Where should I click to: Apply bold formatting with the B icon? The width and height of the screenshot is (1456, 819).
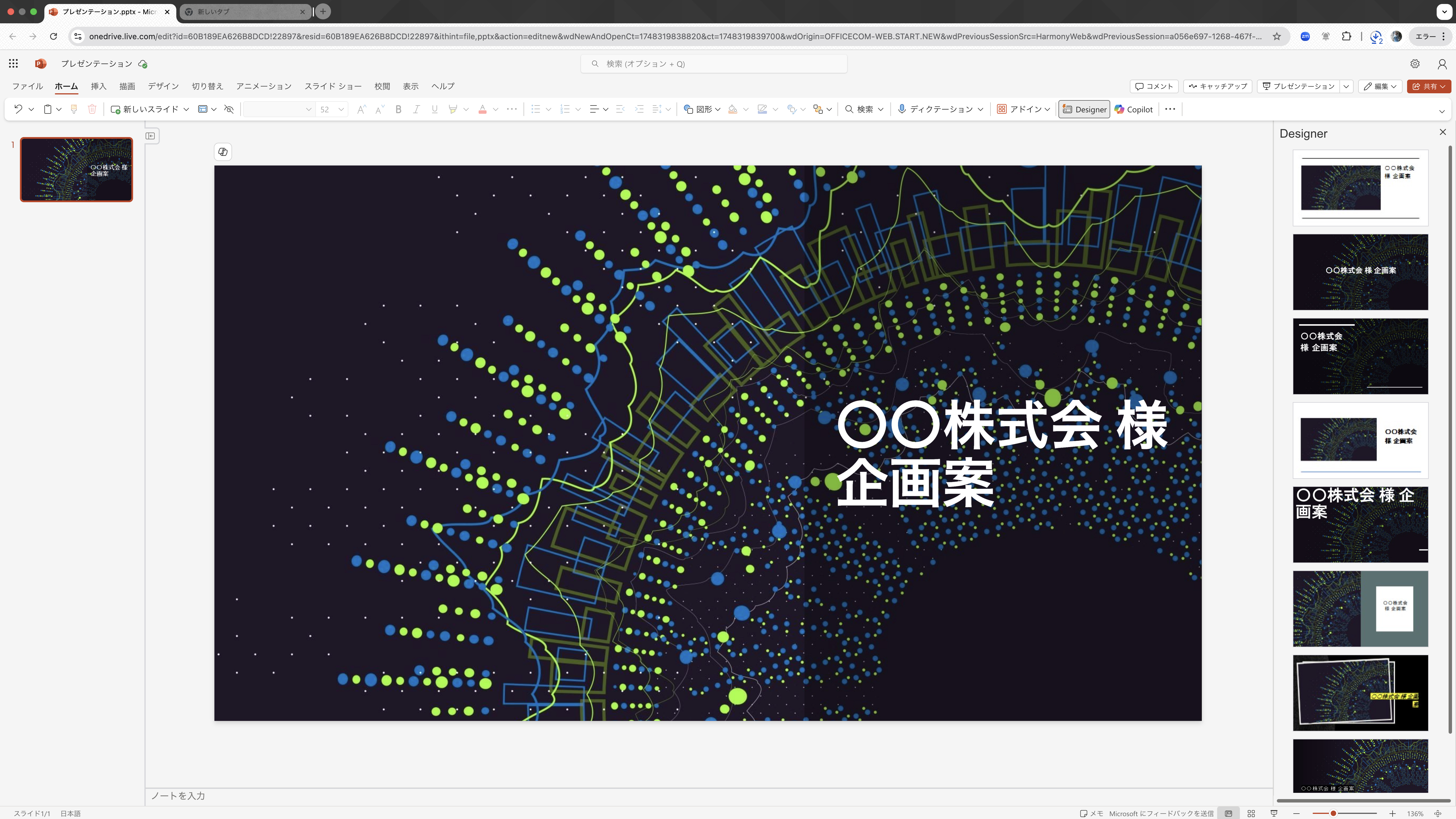pyautogui.click(x=398, y=109)
